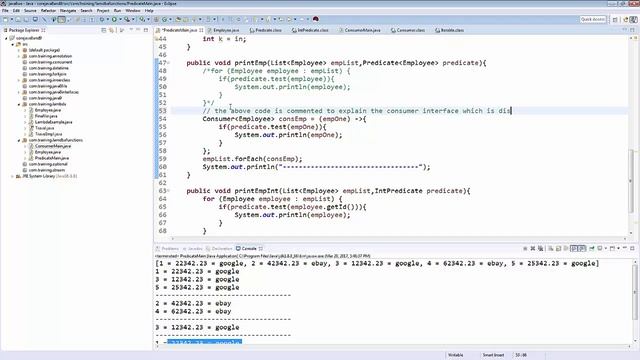Click Link with Editor icon in Package Explorer
Image resolution: width=640 pixels, height=360 pixels.
pos(111,30)
